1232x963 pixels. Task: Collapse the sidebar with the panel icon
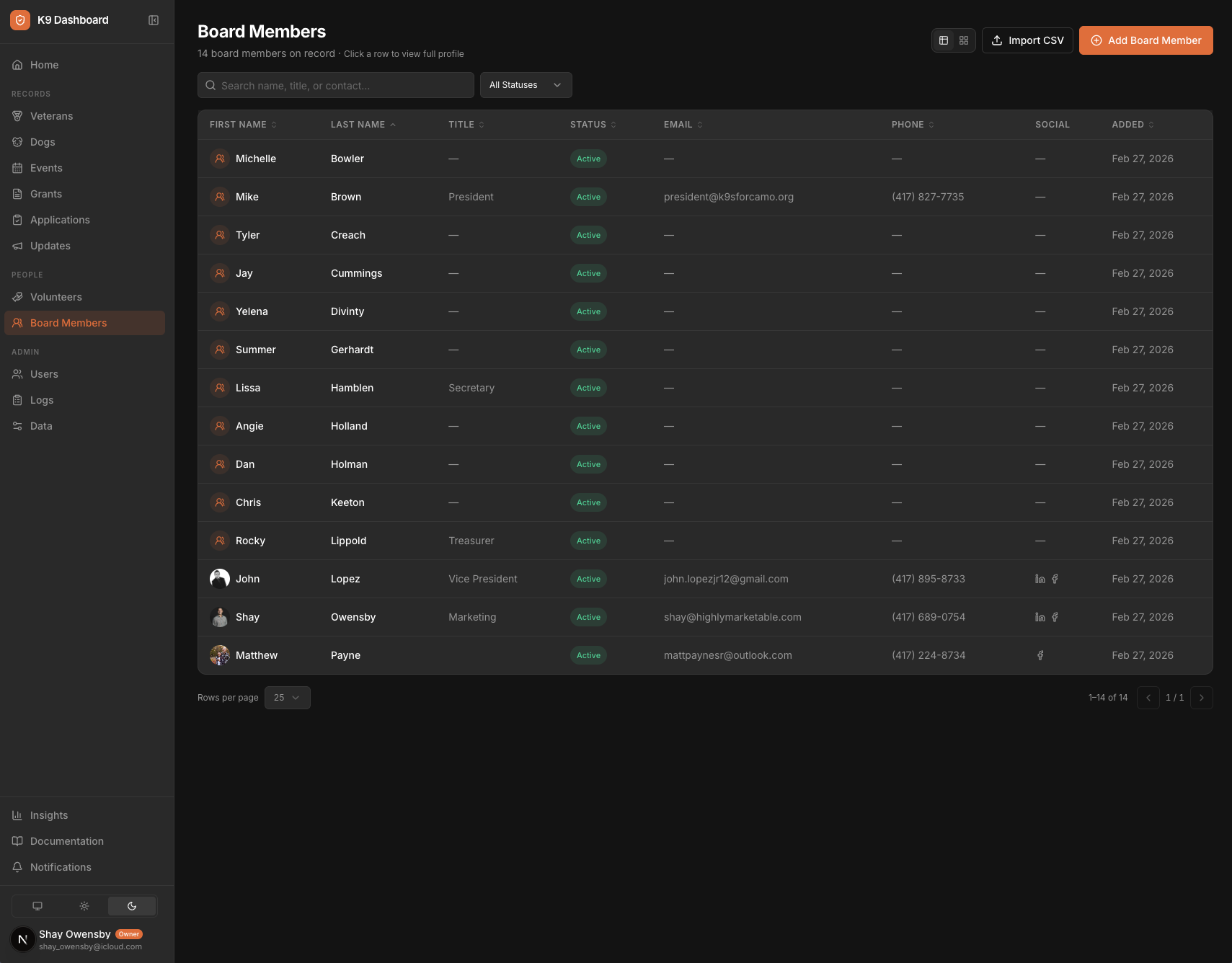pos(154,19)
